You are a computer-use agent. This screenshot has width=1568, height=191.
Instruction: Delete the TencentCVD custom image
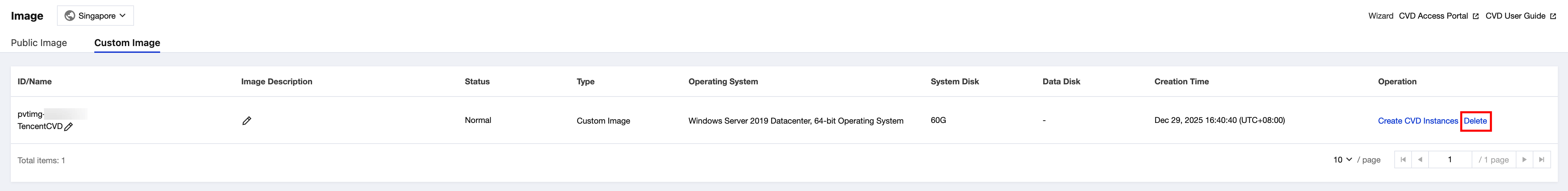pyautogui.click(x=1475, y=121)
